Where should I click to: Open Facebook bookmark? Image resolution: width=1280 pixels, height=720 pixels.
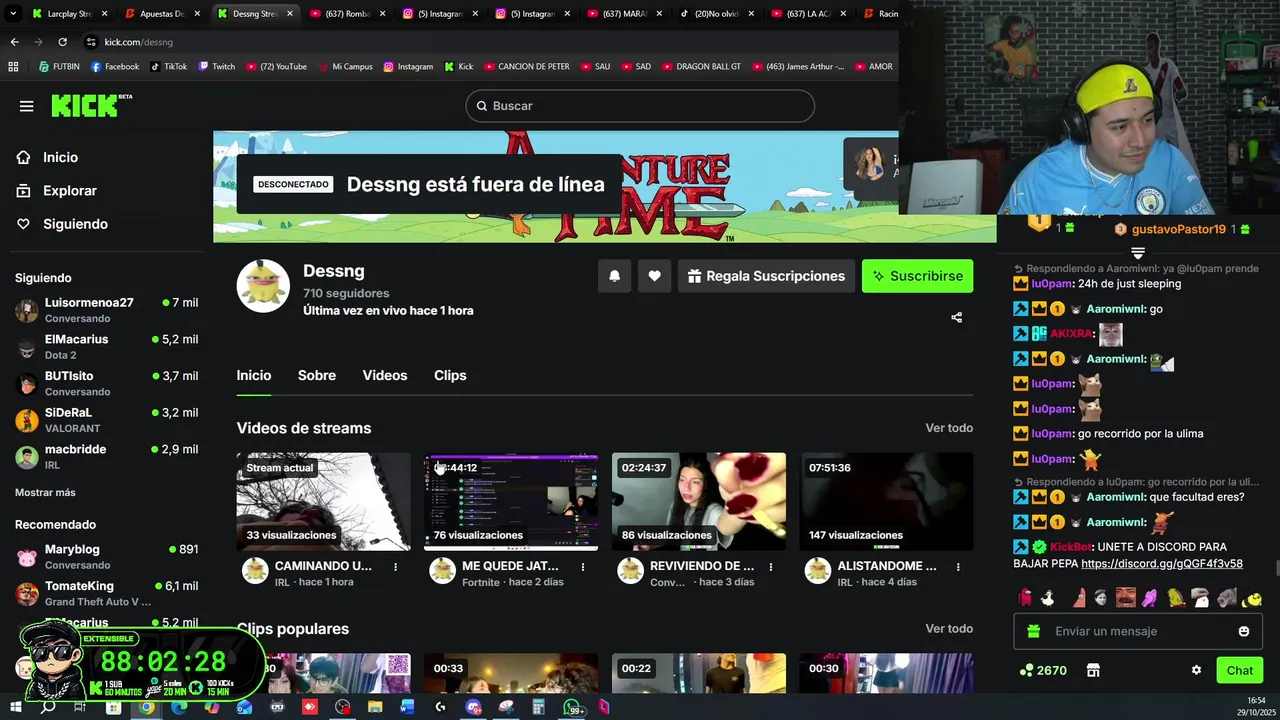click(x=114, y=67)
